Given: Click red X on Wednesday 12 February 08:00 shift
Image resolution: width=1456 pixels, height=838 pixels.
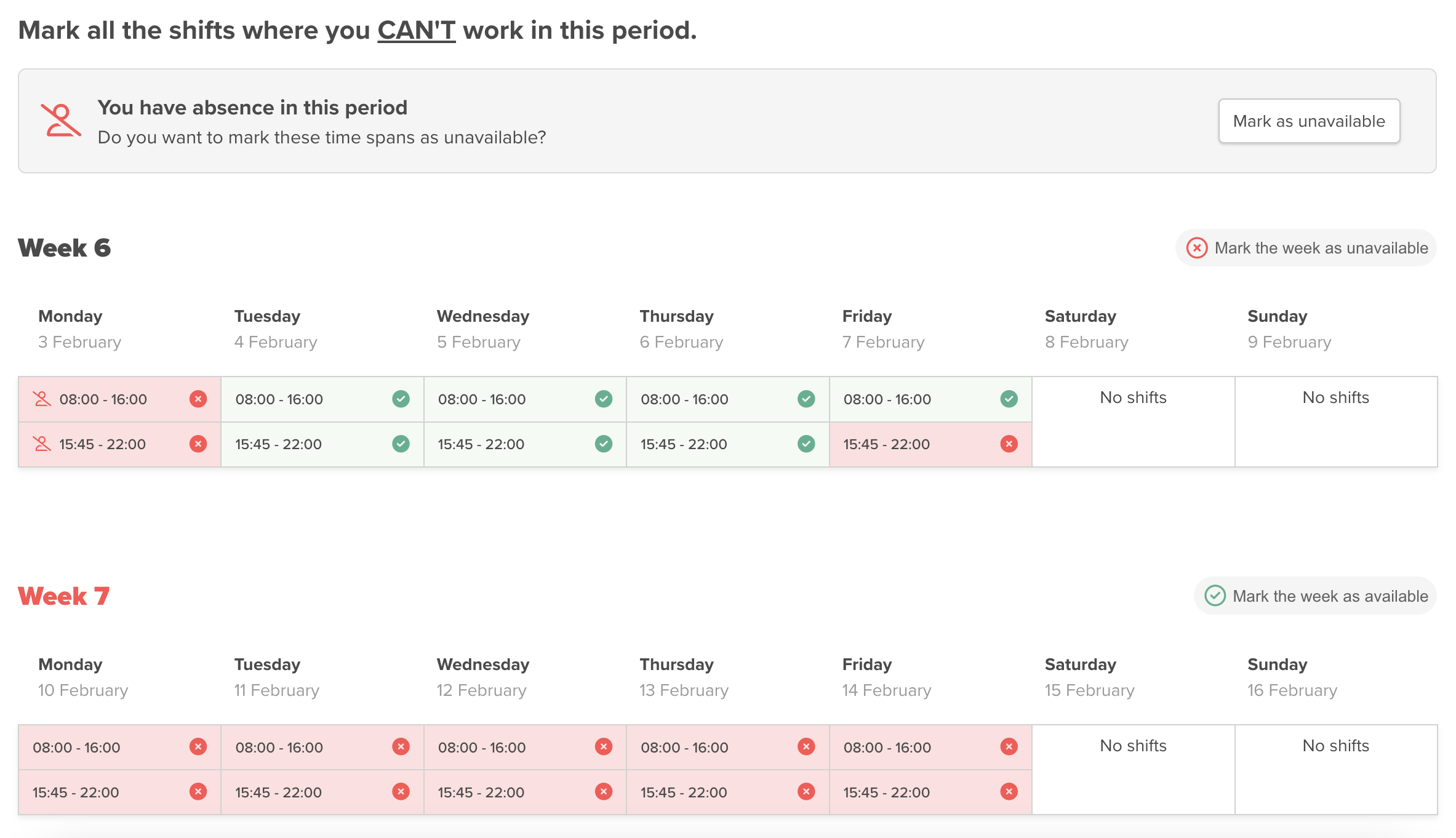Looking at the screenshot, I should (x=603, y=747).
